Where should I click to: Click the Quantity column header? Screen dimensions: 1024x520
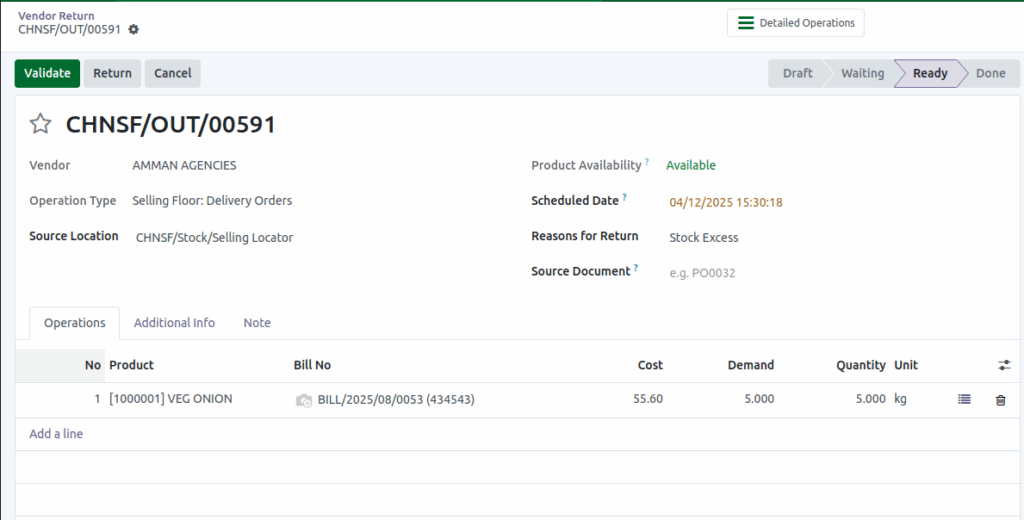pos(861,365)
